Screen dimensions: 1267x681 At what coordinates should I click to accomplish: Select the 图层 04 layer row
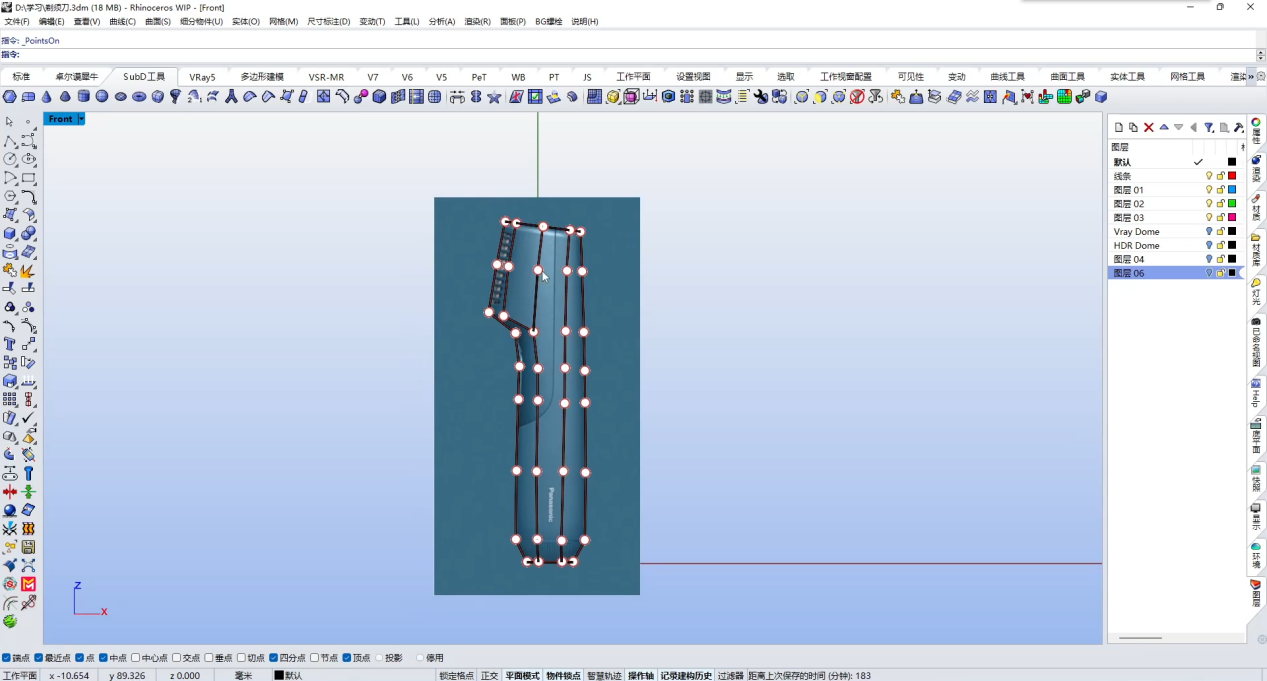tap(1175, 259)
